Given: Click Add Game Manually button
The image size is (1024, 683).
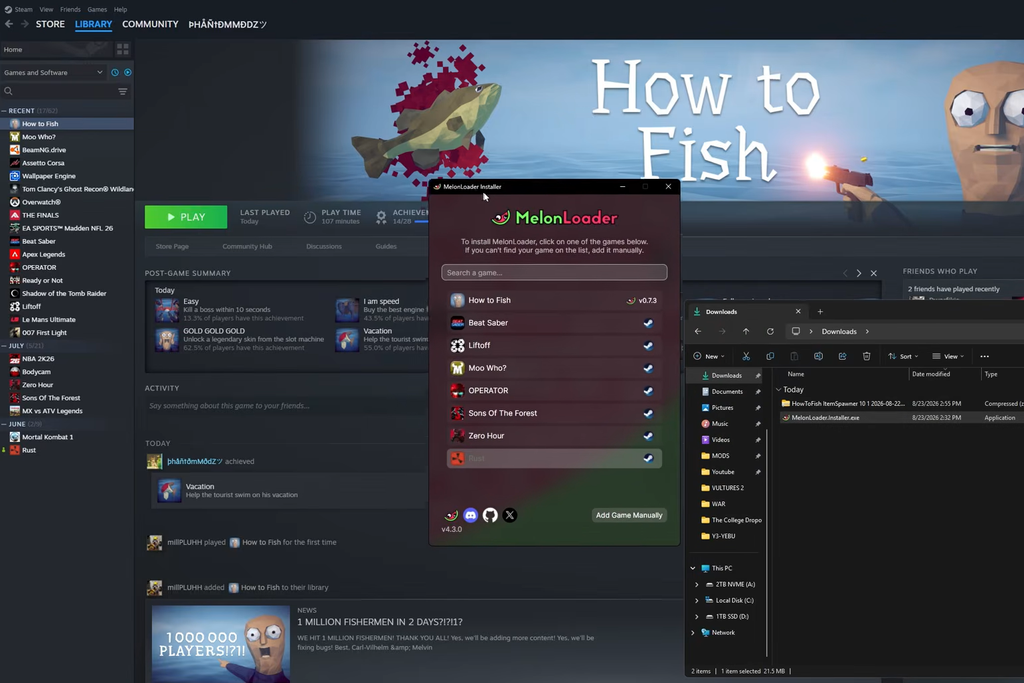Looking at the screenshot, I should click(x=629, y=515).
